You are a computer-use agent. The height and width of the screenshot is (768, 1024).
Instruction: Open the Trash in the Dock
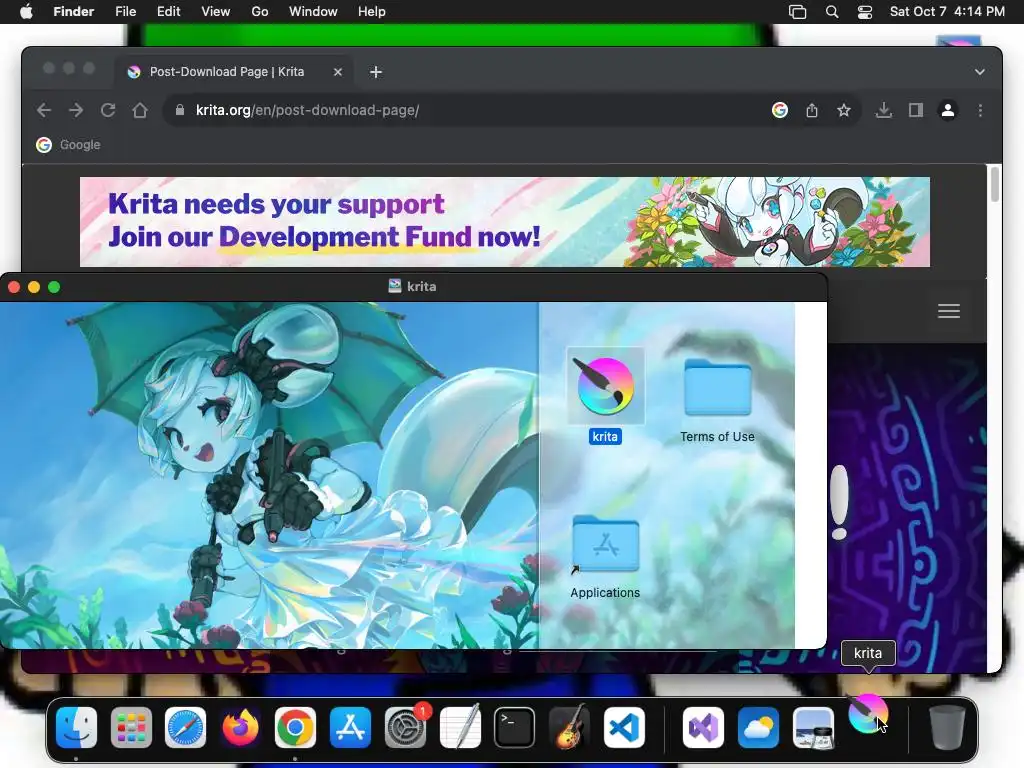tap(947, 727)
